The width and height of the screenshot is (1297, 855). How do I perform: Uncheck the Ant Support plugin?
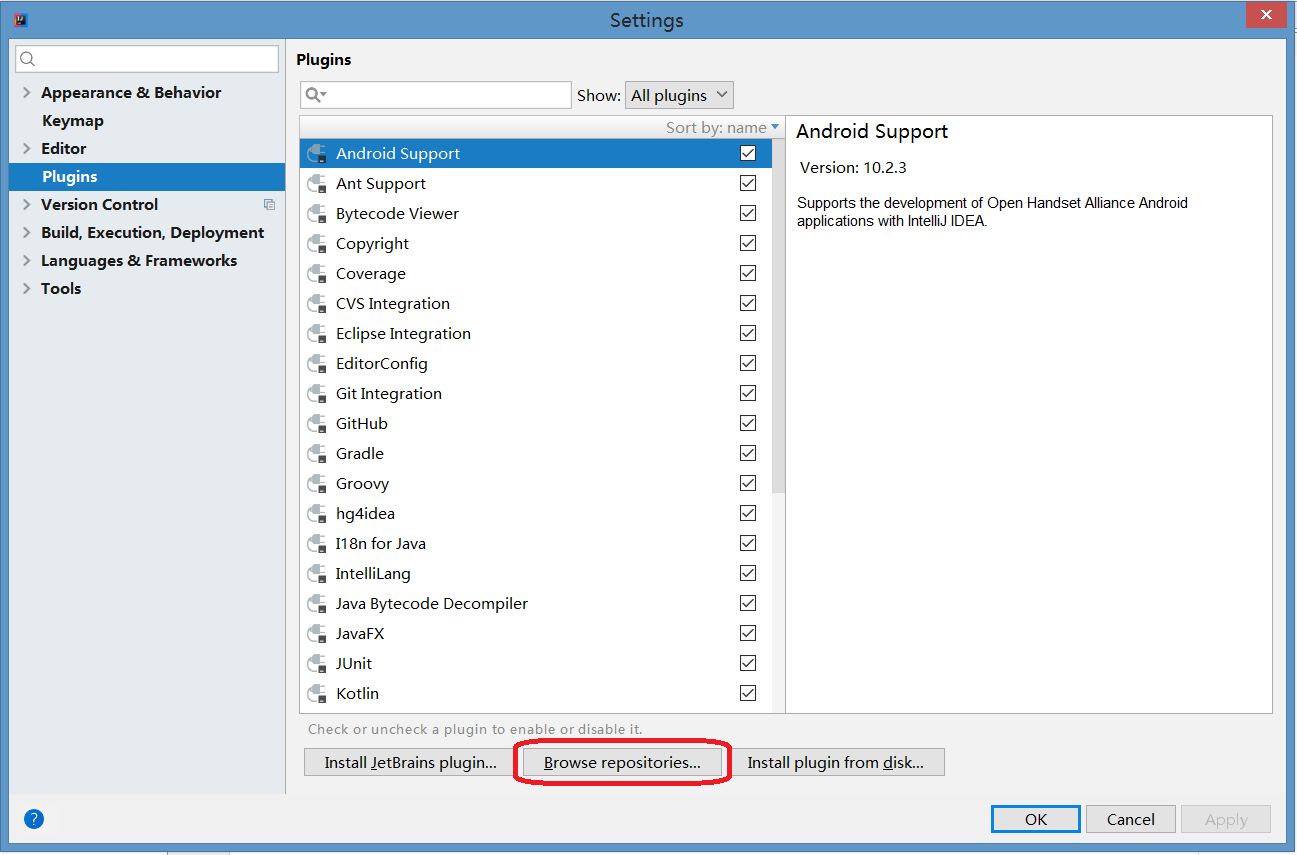click(748, 183)
